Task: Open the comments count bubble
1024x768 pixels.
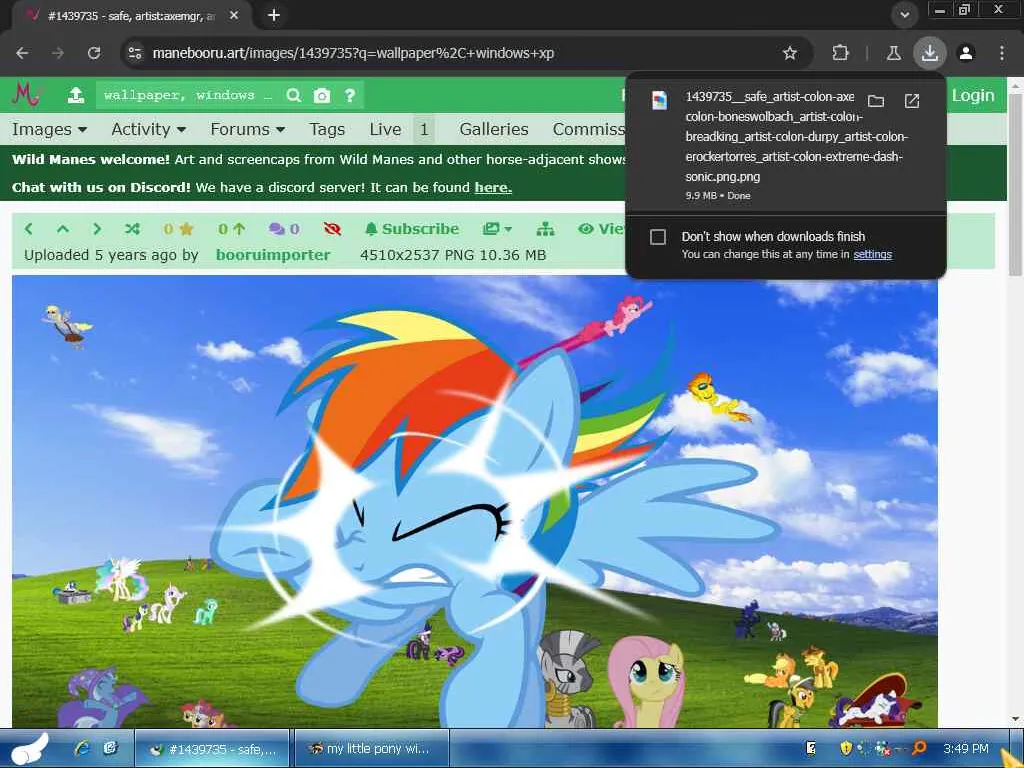Action: point(284,229)
